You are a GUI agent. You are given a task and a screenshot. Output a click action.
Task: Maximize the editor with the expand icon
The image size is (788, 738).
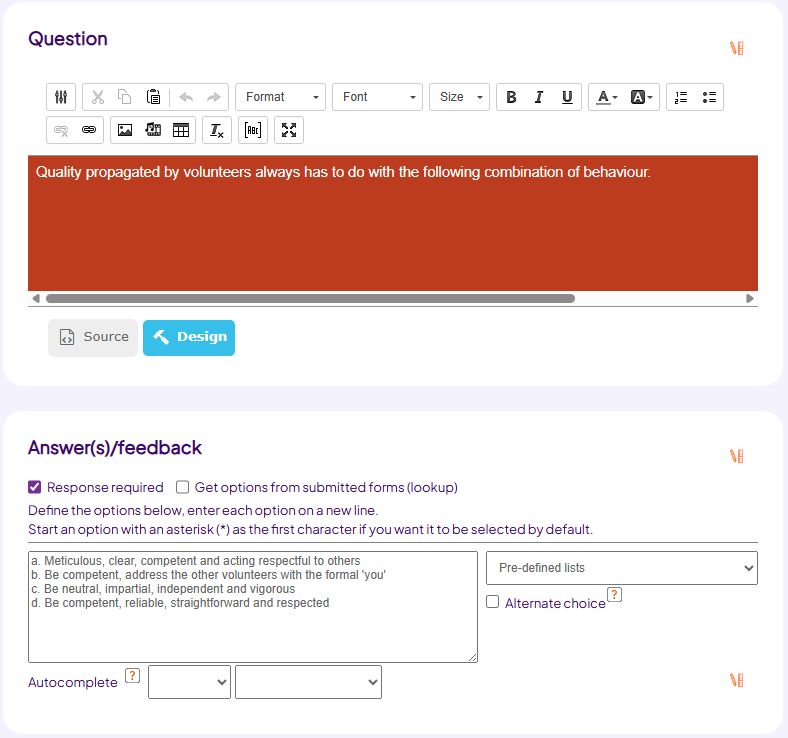pos(289,130)
